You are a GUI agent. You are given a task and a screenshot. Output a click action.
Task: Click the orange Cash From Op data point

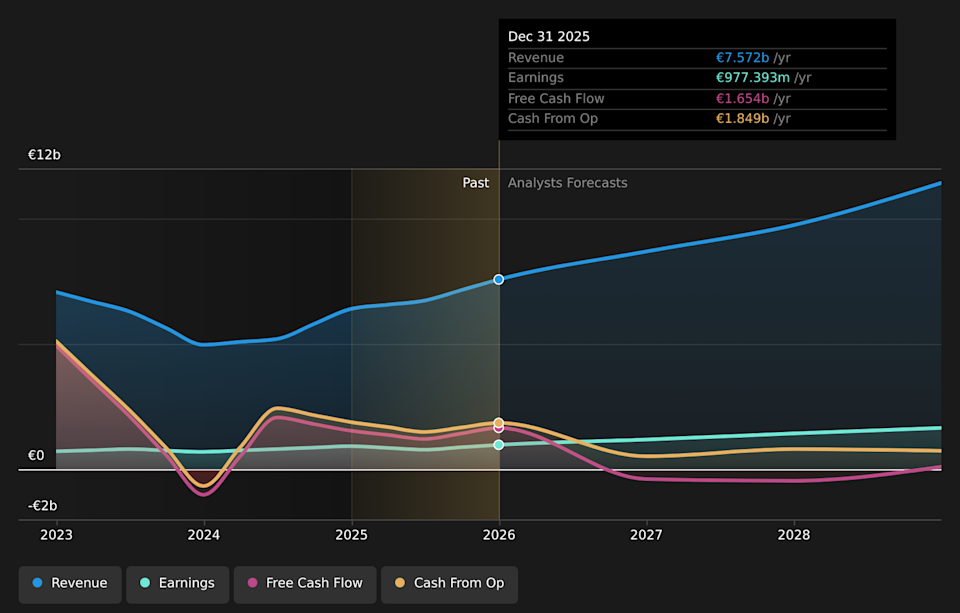(x=499, y=423)
